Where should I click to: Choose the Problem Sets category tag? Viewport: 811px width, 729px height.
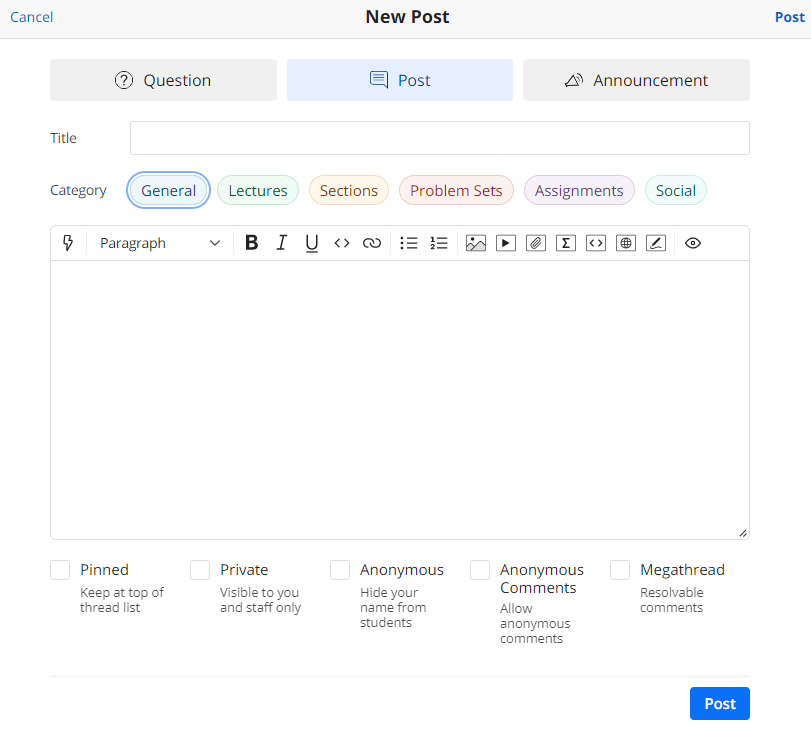tap(456, 190)
